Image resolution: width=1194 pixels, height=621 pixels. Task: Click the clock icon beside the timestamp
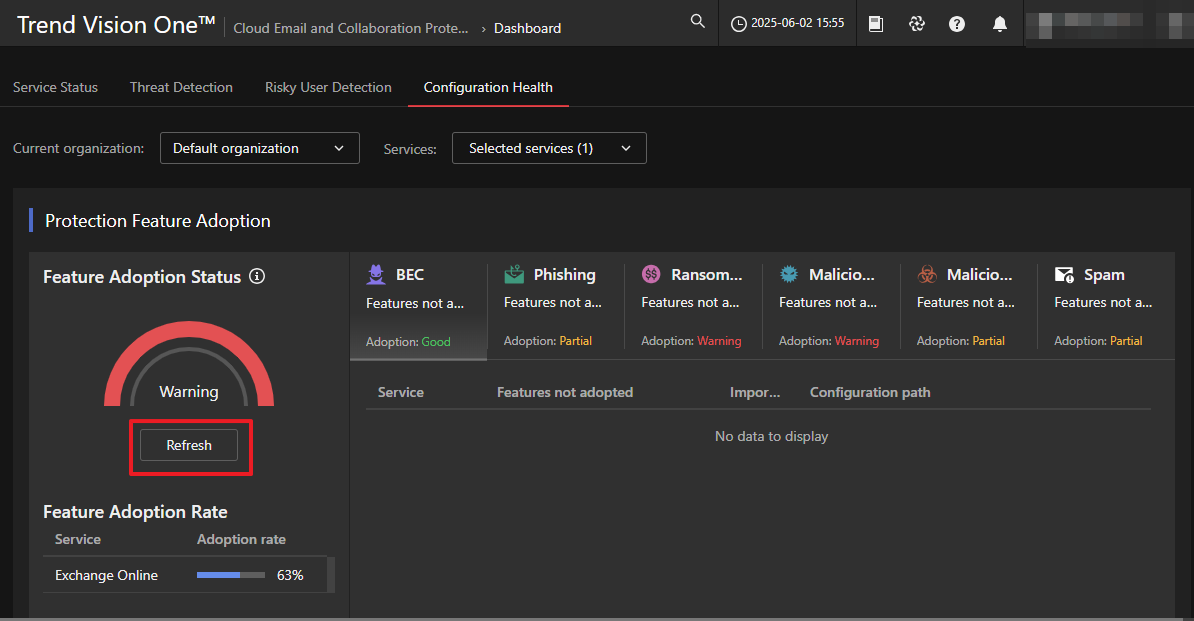739,24
